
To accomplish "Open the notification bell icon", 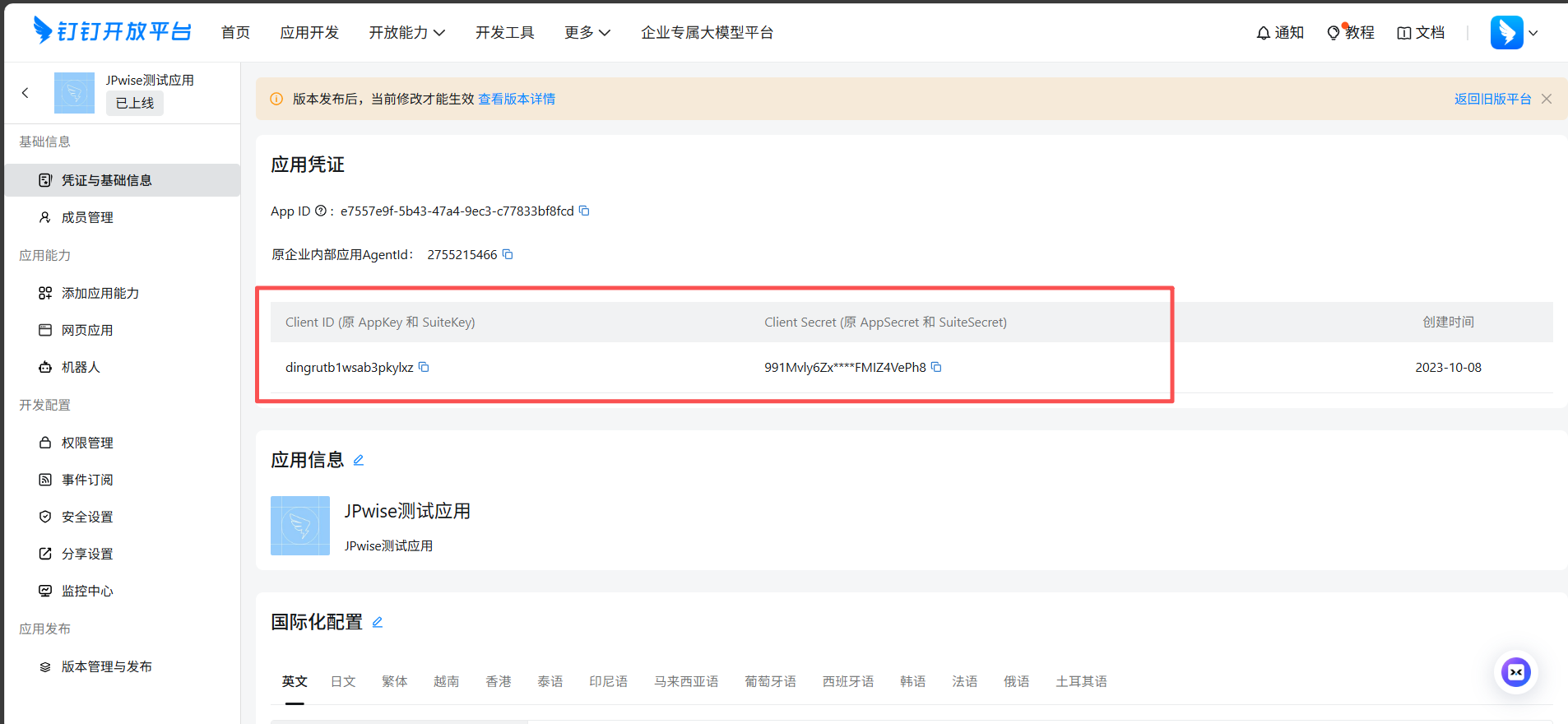I will (x=1263, y=33).
